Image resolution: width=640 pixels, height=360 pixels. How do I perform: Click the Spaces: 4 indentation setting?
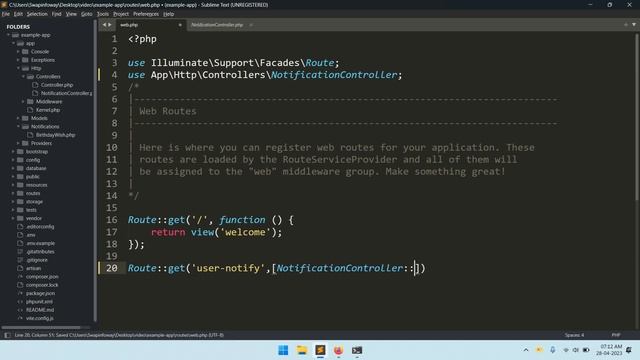click(x=574, y=335)
